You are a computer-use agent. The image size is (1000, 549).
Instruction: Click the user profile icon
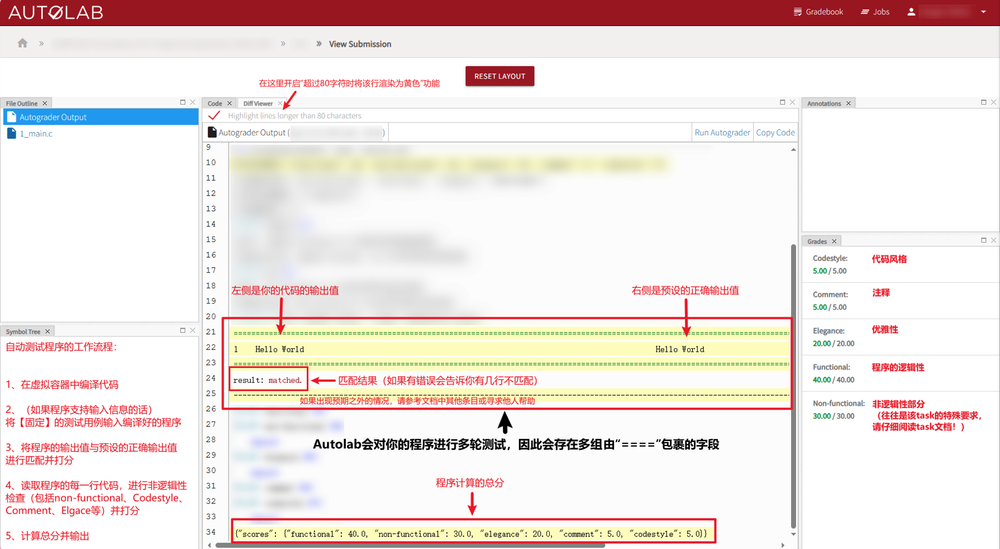[911, 12]
